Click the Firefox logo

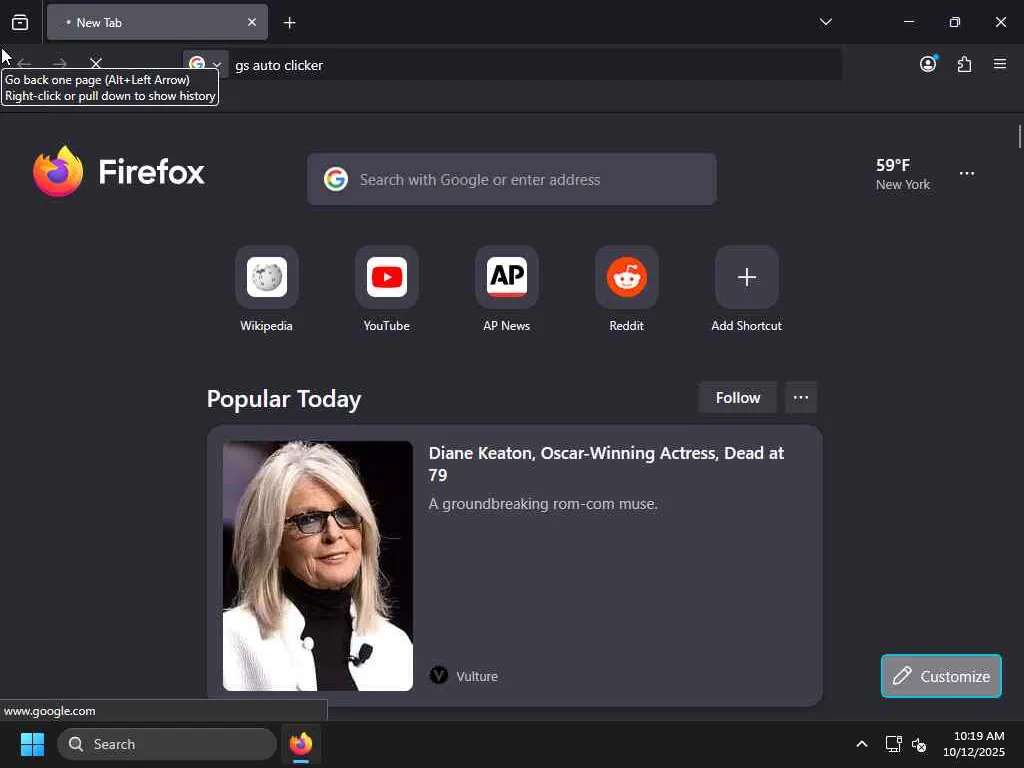pos(118,171)
